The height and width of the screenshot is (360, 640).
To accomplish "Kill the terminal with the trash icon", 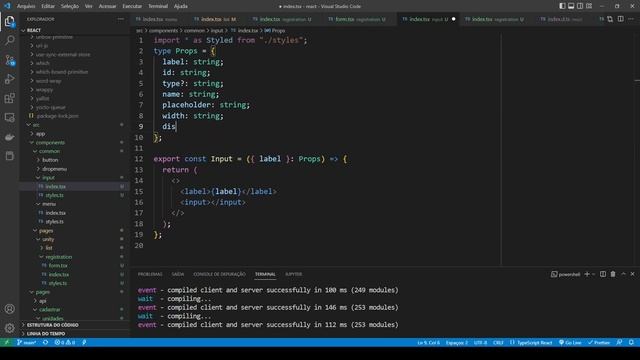I will point(613,274).
